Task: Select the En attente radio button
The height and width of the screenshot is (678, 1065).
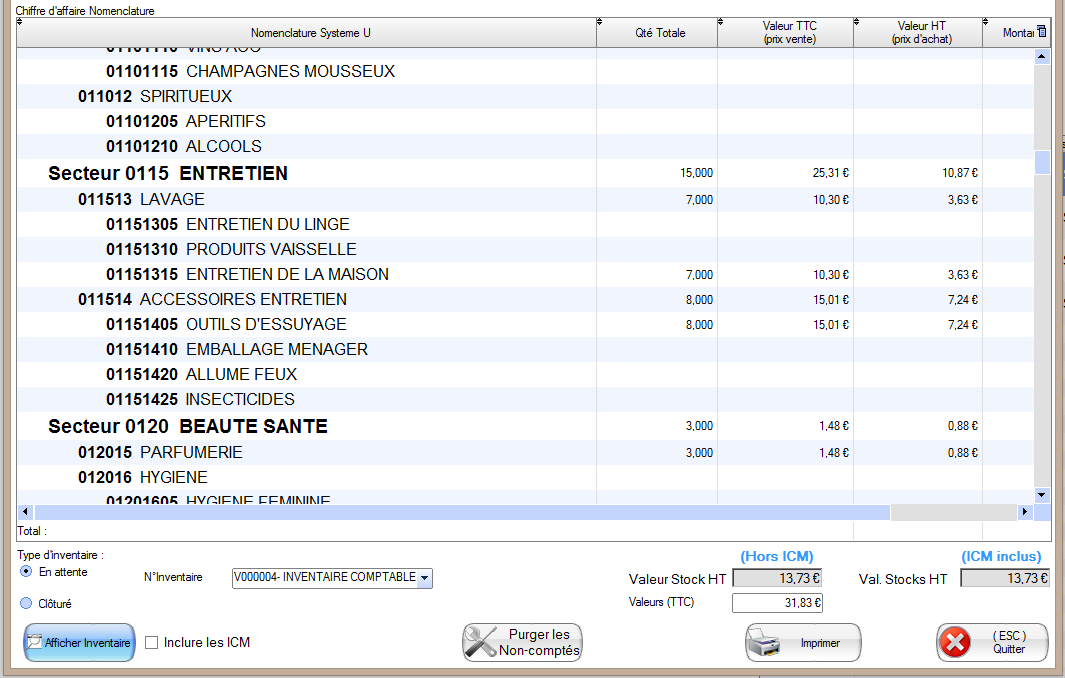Action: [26, 572]
